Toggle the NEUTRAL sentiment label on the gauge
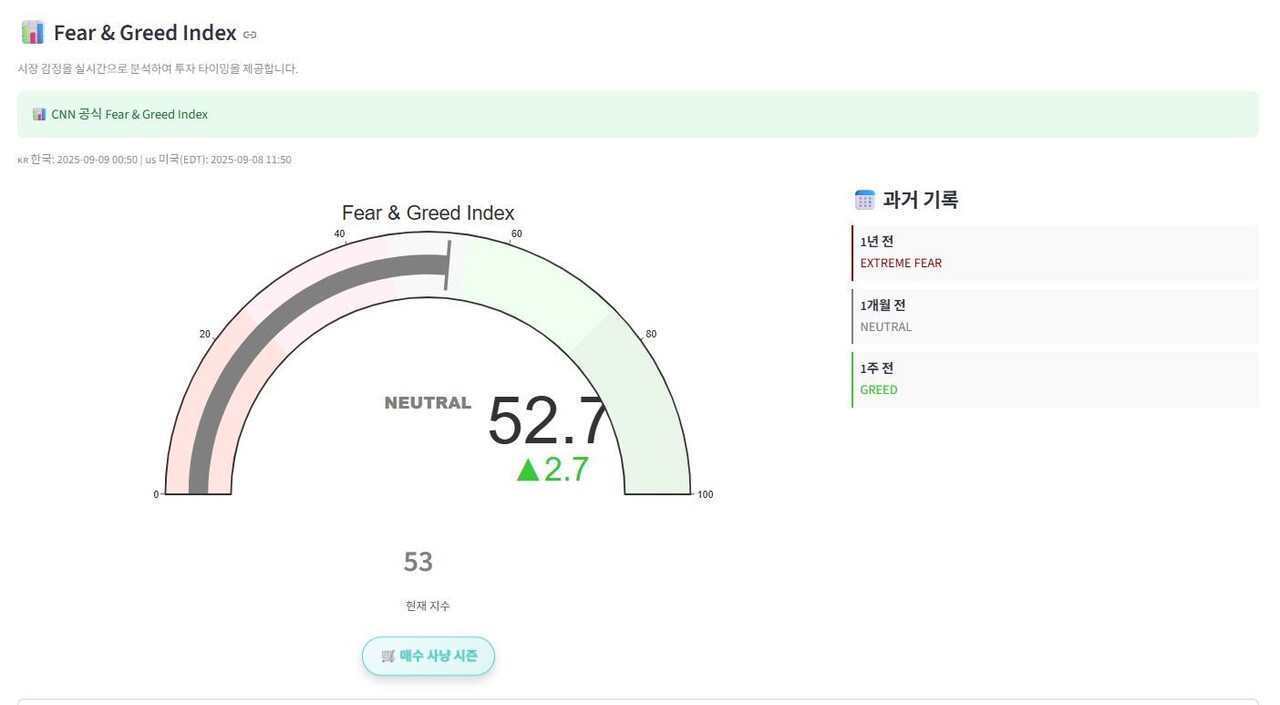The image size is (1280, 705). pos(427,402)
